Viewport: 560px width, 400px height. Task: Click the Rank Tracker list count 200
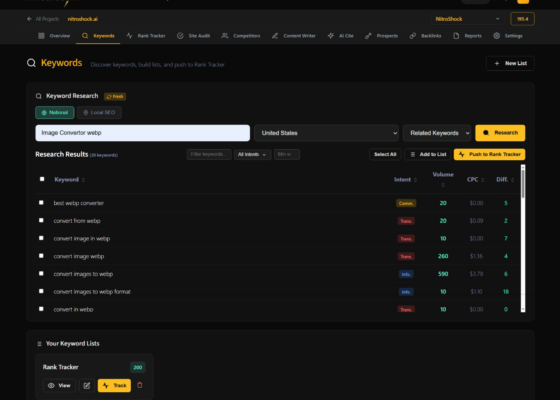[x=138, y=367]
